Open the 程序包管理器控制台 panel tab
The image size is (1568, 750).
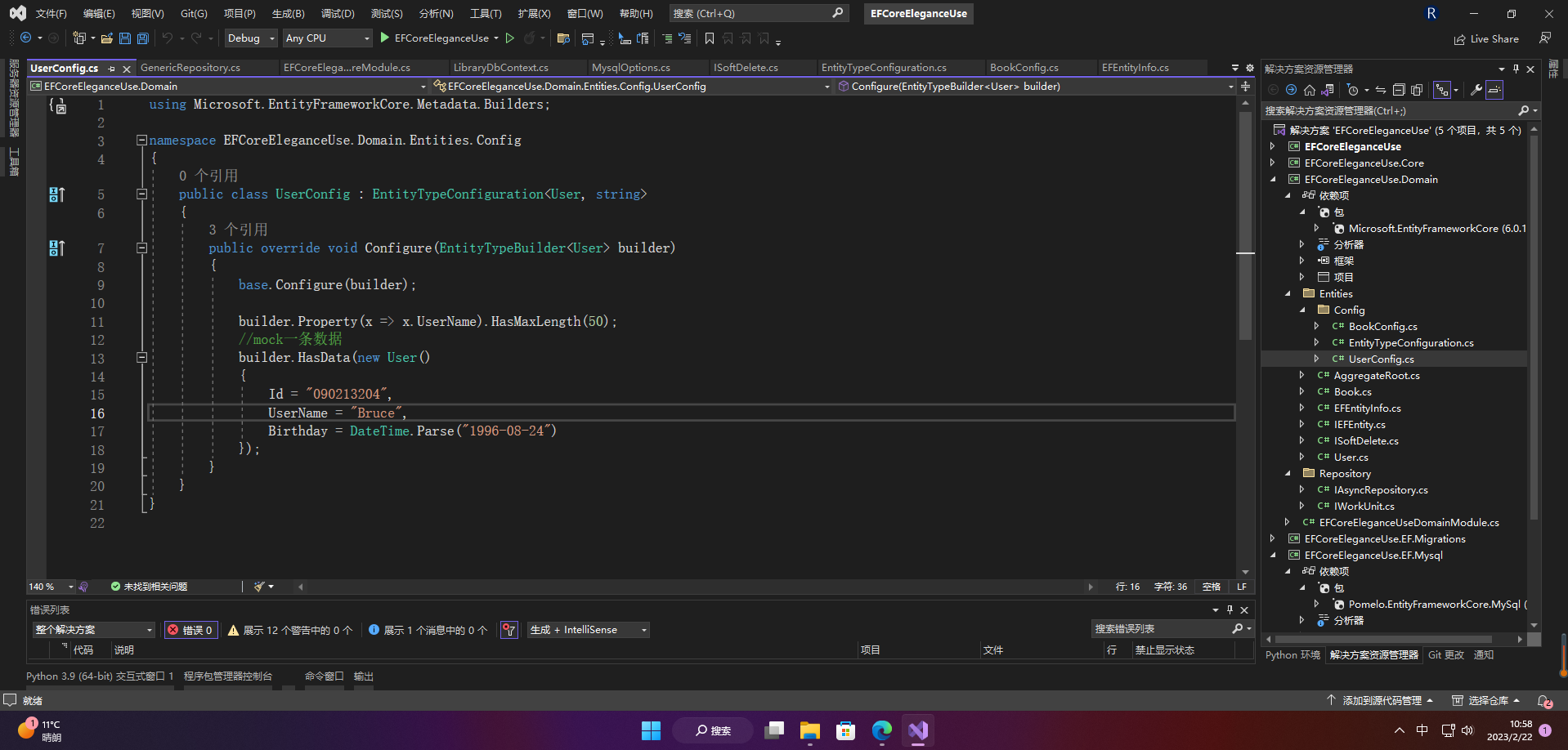[228, 676]
